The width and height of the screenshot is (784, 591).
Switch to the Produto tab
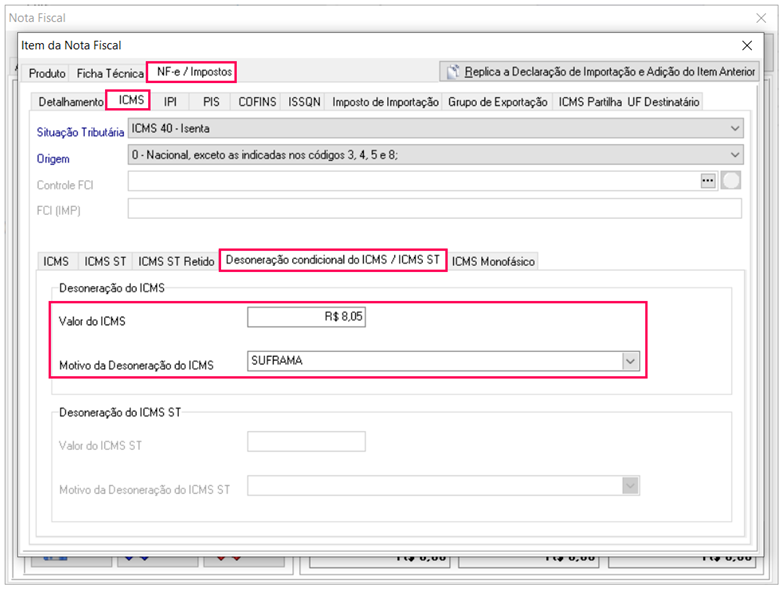click(x=47, y=74)
